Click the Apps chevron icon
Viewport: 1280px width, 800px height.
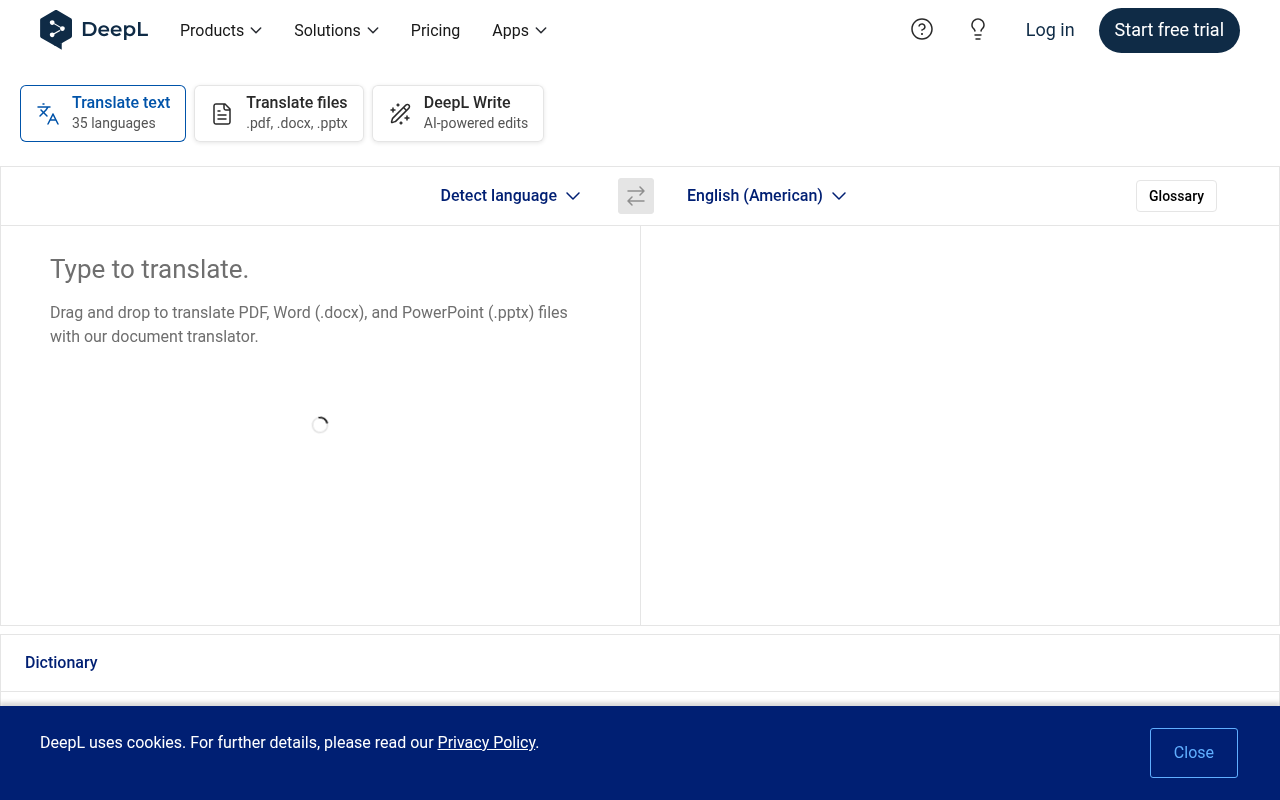click(x=540, y=31)
